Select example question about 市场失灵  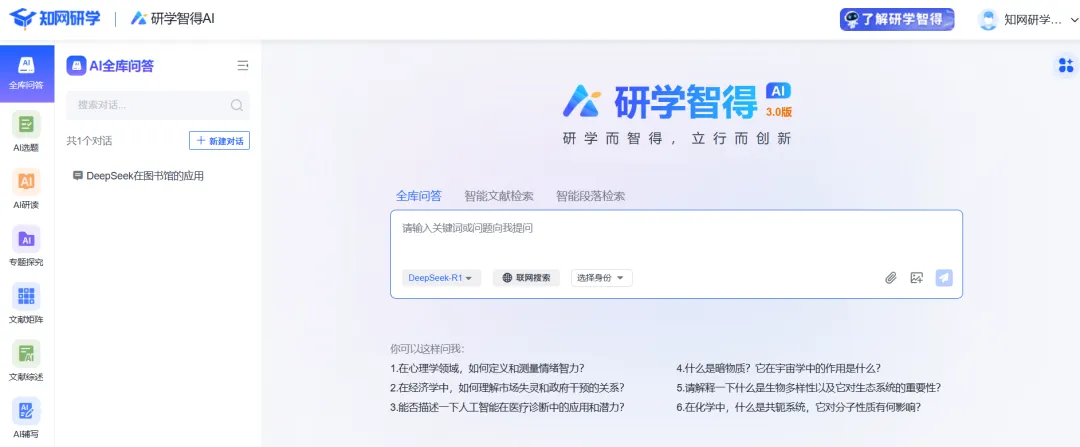(x=507, y=387)
